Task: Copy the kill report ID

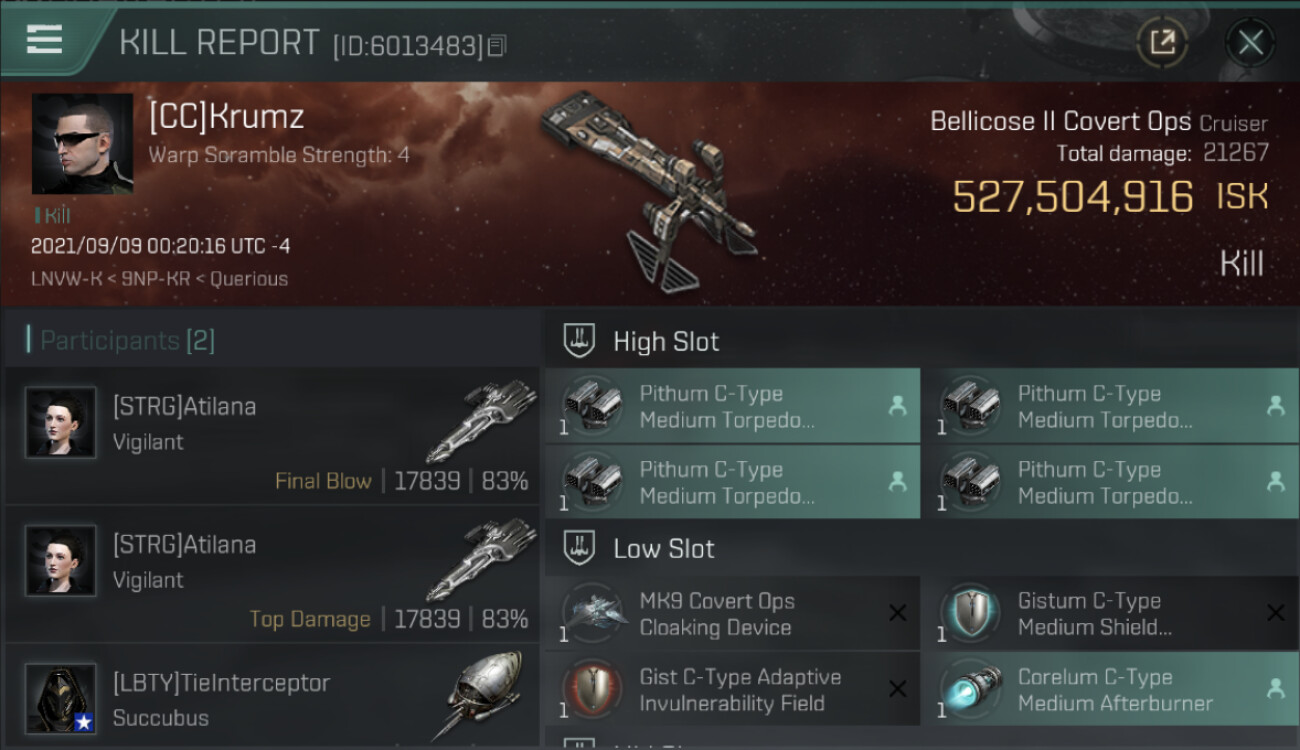Action: point(497,45)
